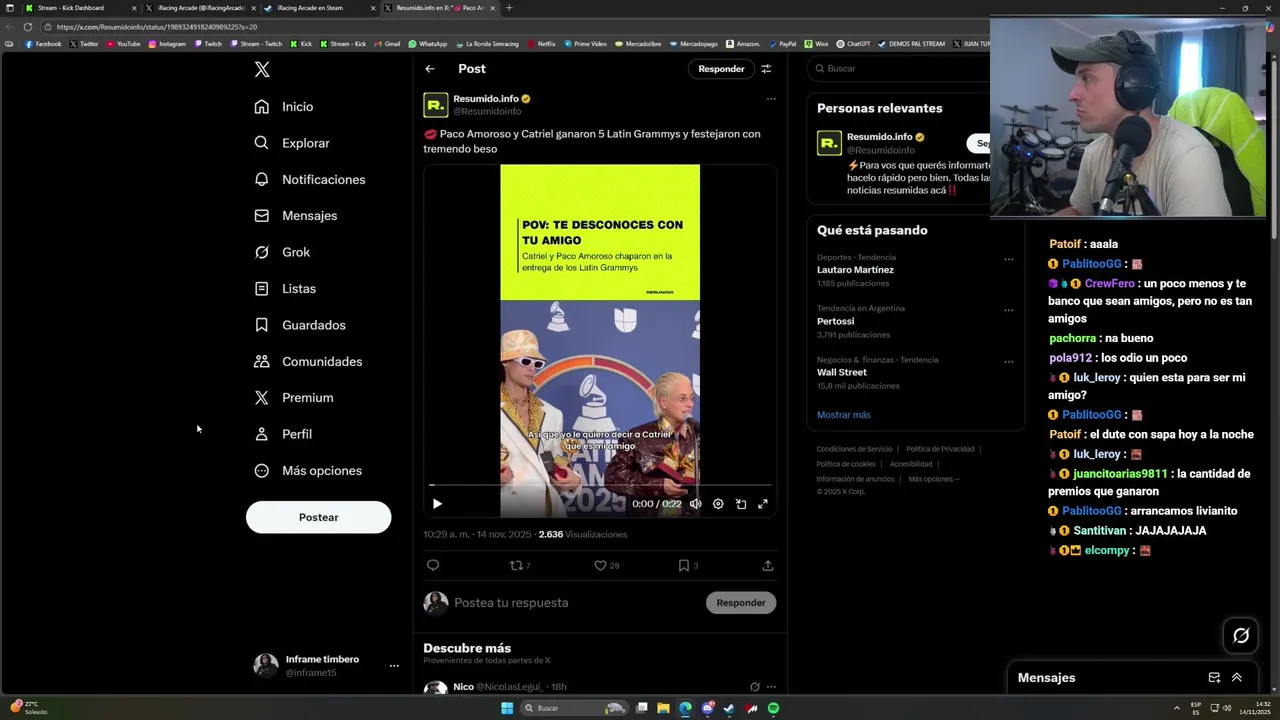Click the X logo above the sidebar
This screenshot has height=720, width=1280.
coord(262,69)
